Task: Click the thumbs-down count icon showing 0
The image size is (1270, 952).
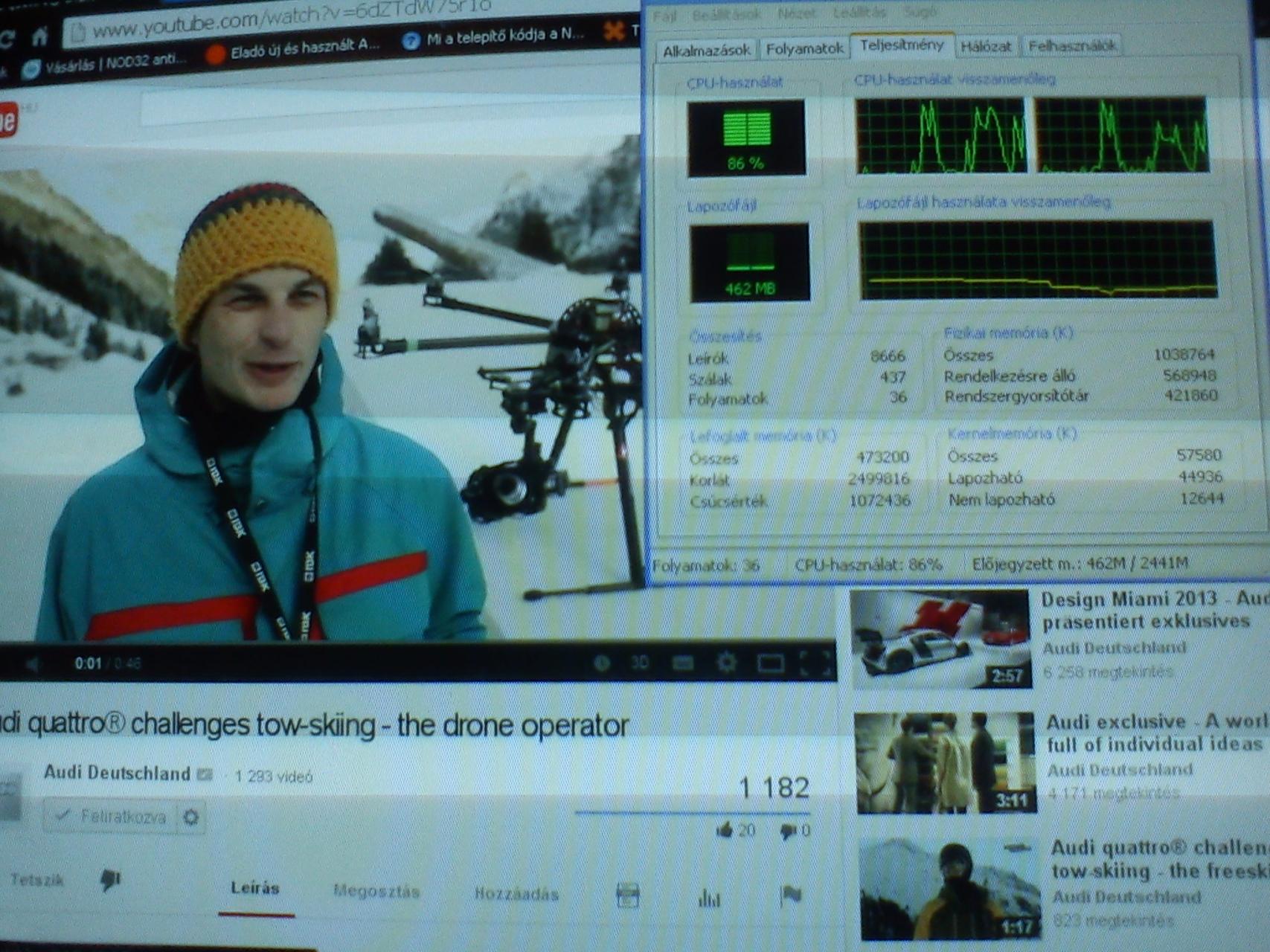Action: point(788,831)
